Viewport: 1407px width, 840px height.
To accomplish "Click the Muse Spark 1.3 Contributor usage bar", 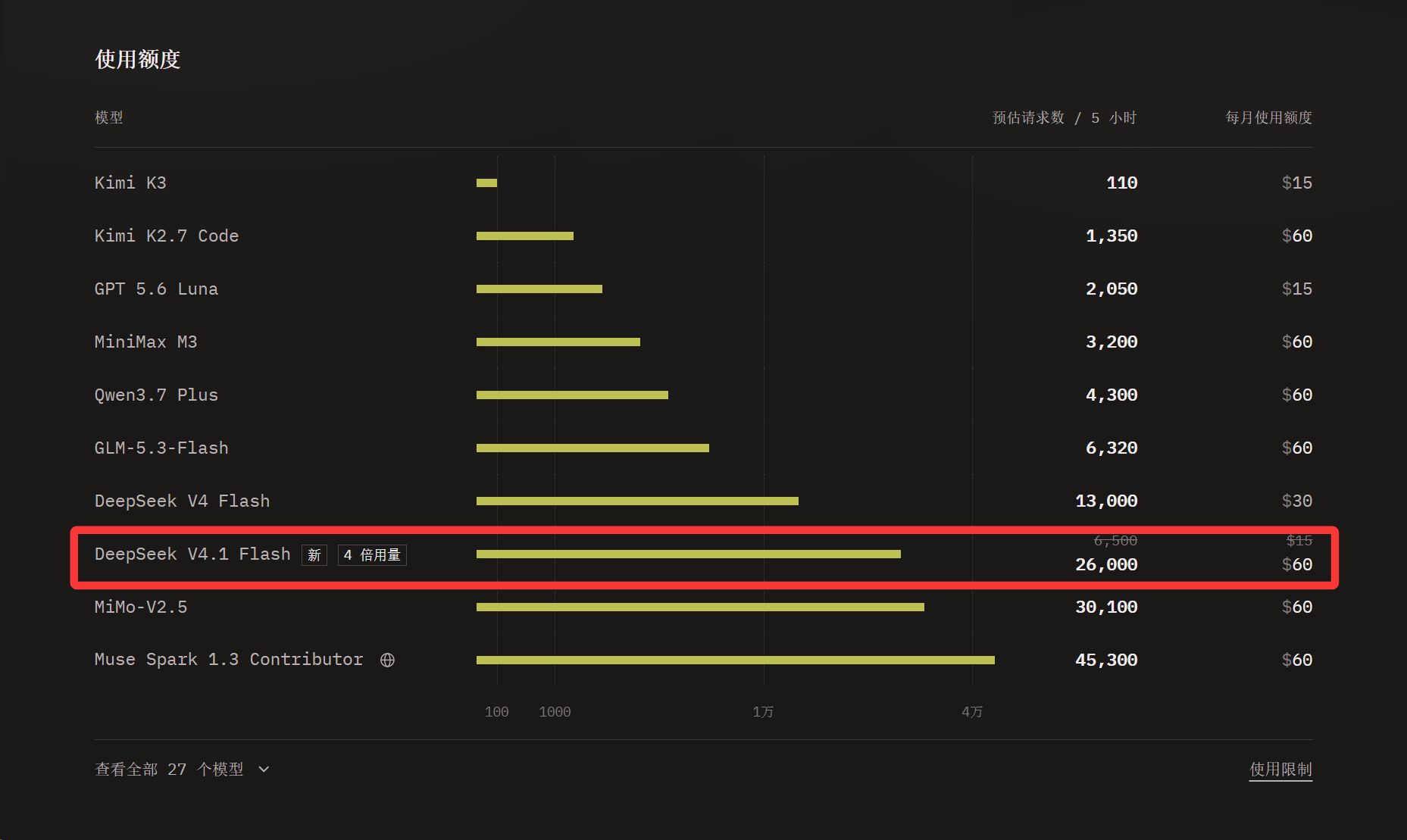I will [736, 660].
